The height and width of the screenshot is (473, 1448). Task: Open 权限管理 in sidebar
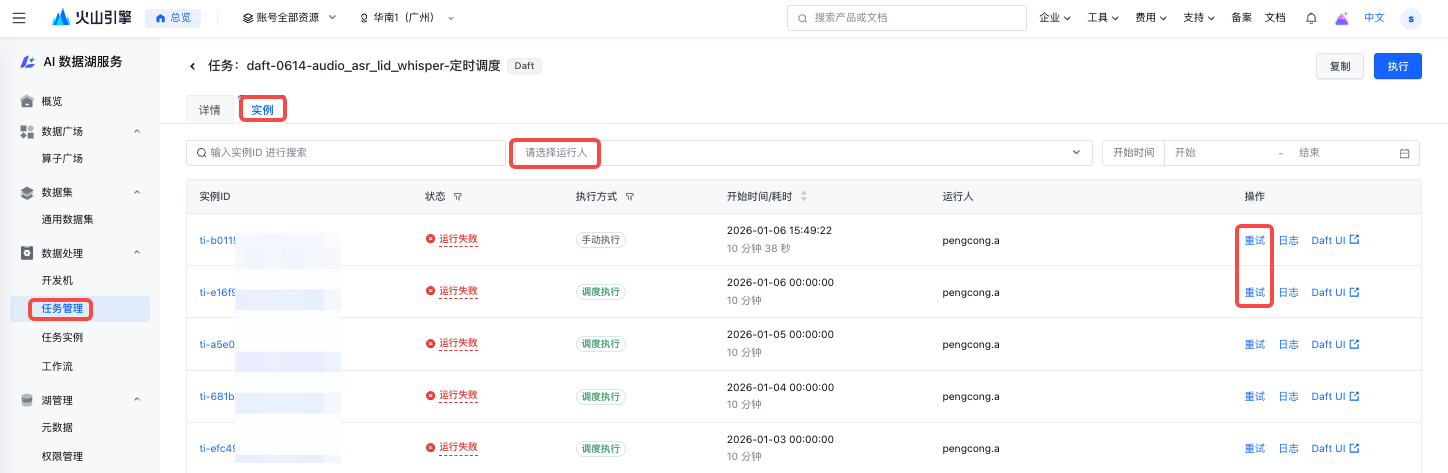pos(62,456)
